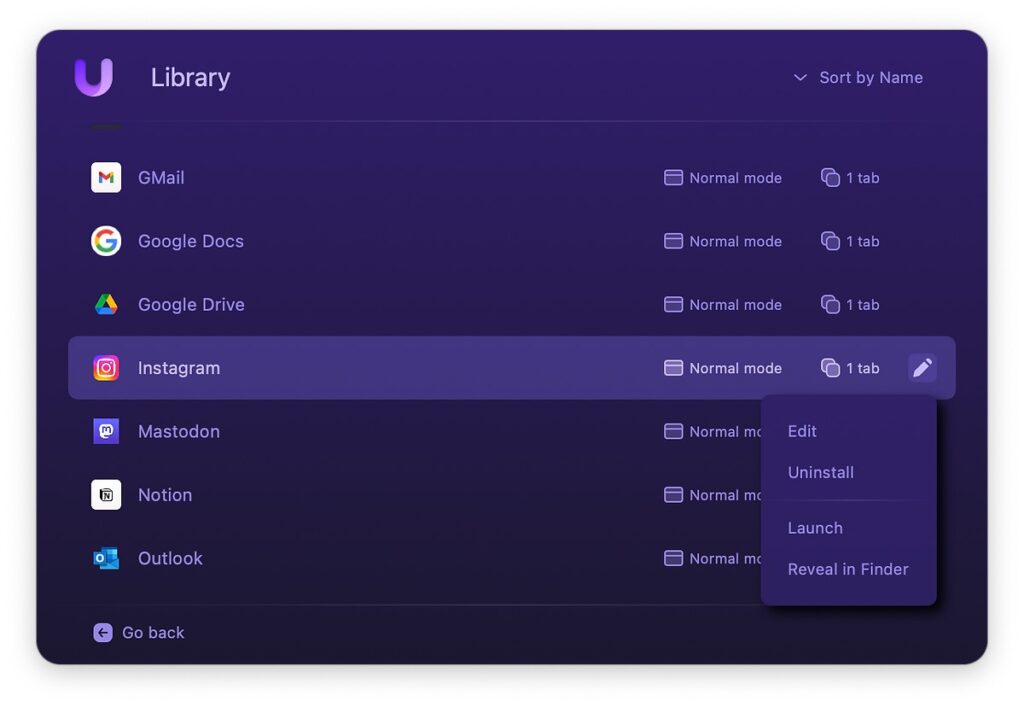
Task: Choose Edit from the context menu
Action: pos(802,431)
